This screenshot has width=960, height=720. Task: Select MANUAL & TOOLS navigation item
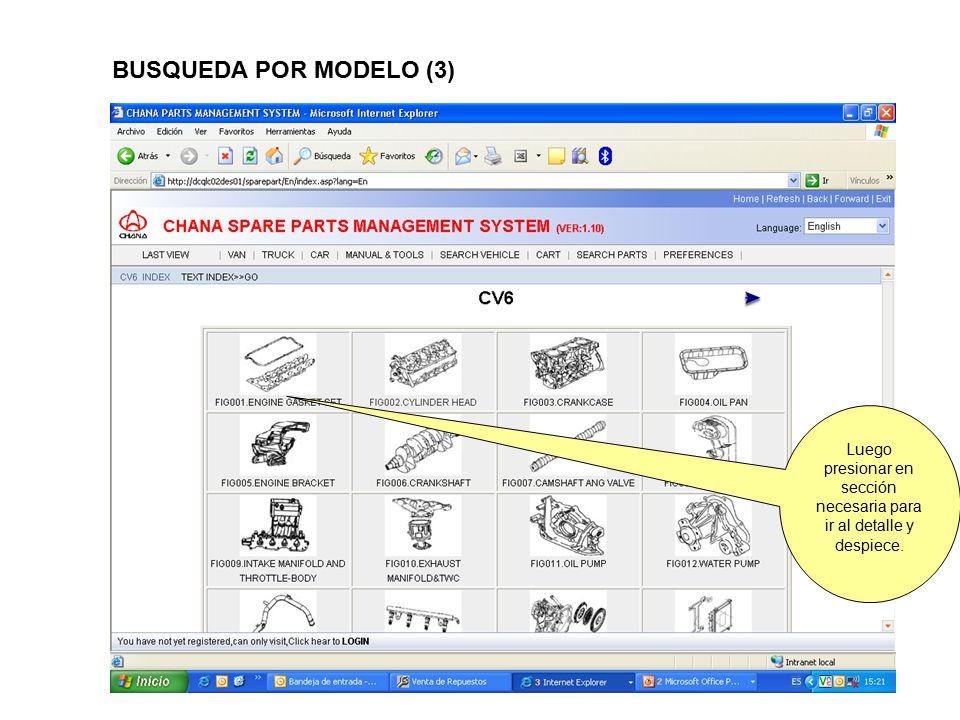click(x=384, y=255)
